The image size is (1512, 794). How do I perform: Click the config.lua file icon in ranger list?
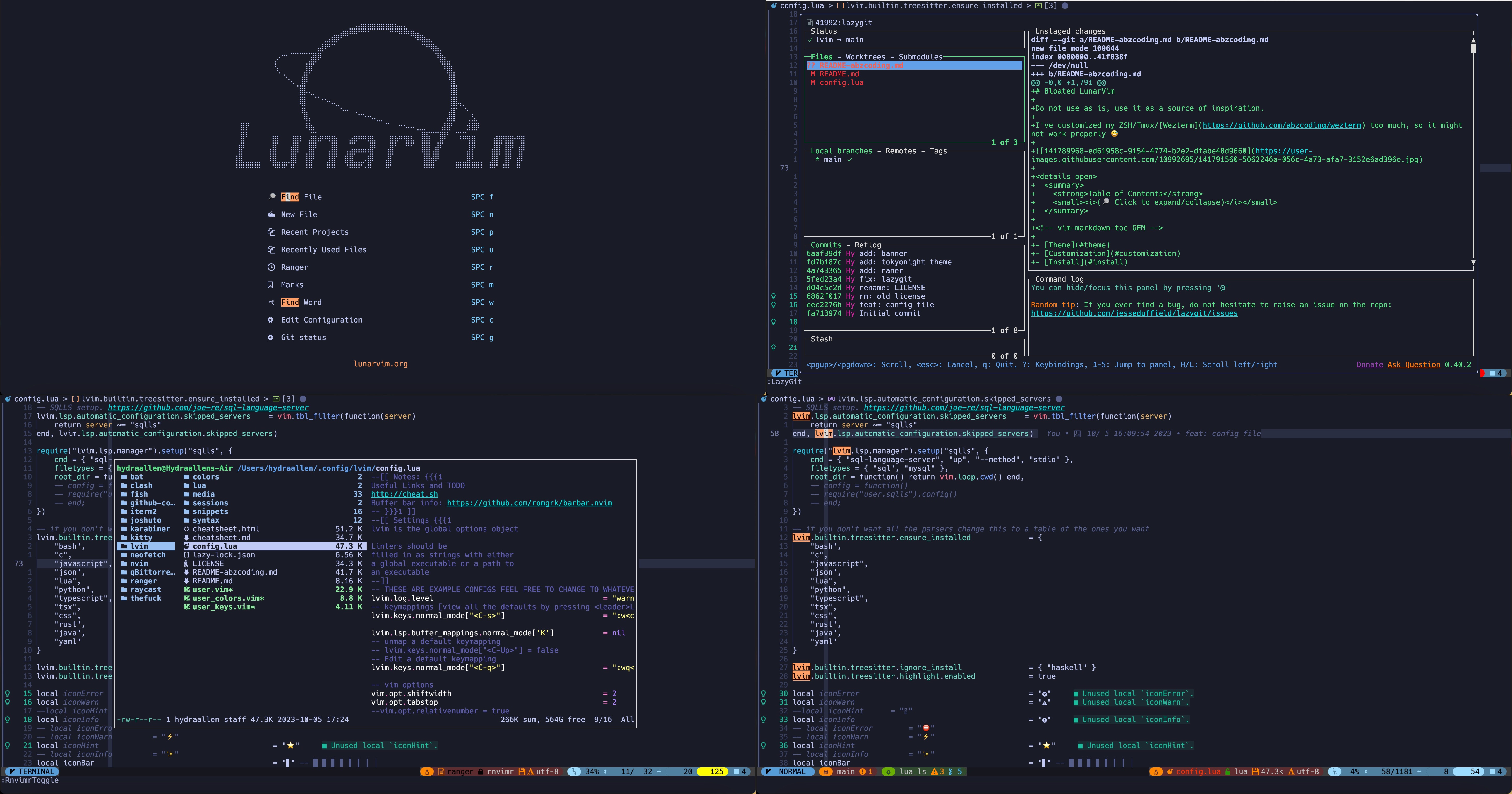tap(187, 546)
